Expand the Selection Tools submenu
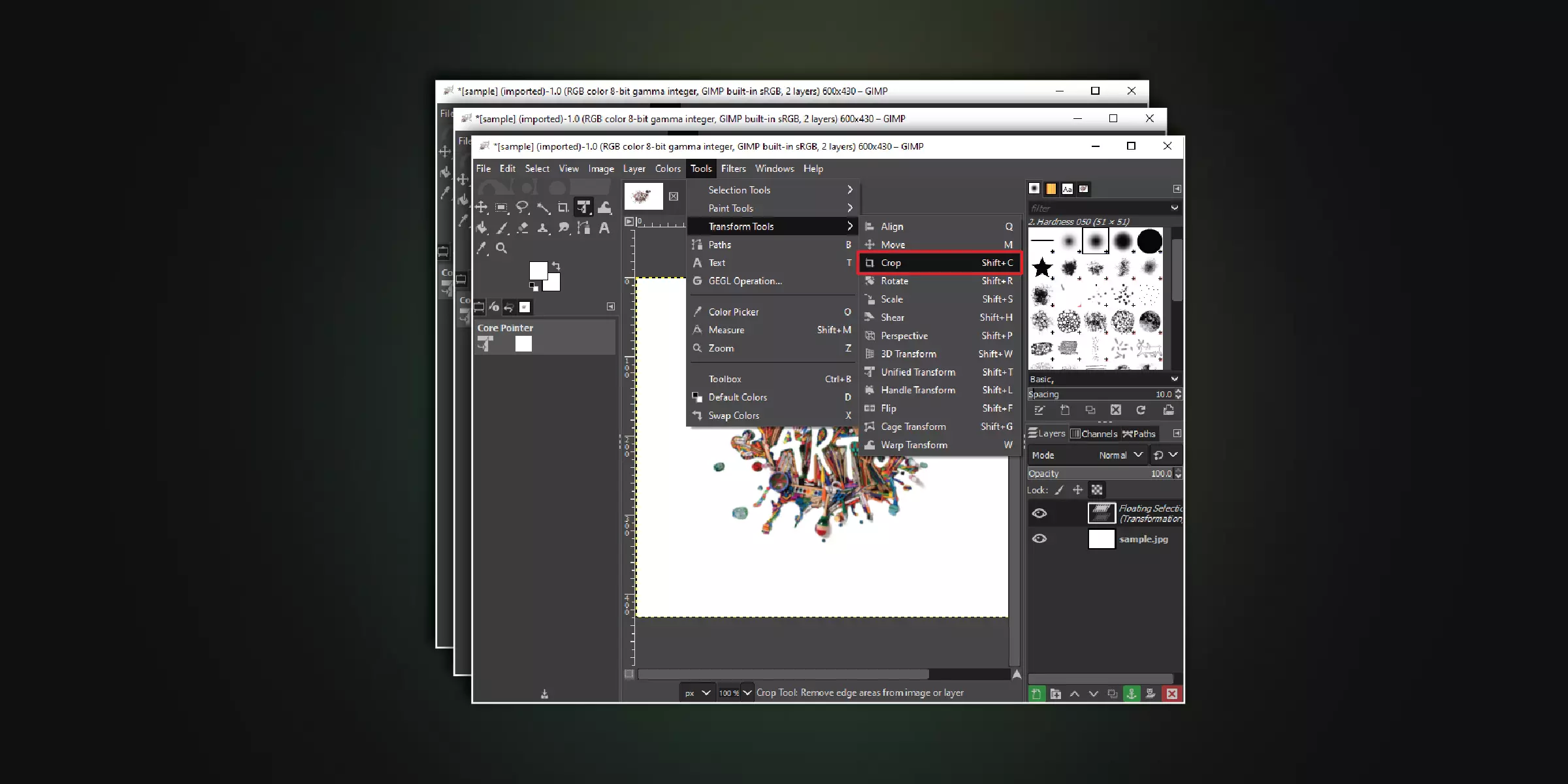 pos(770,189)
